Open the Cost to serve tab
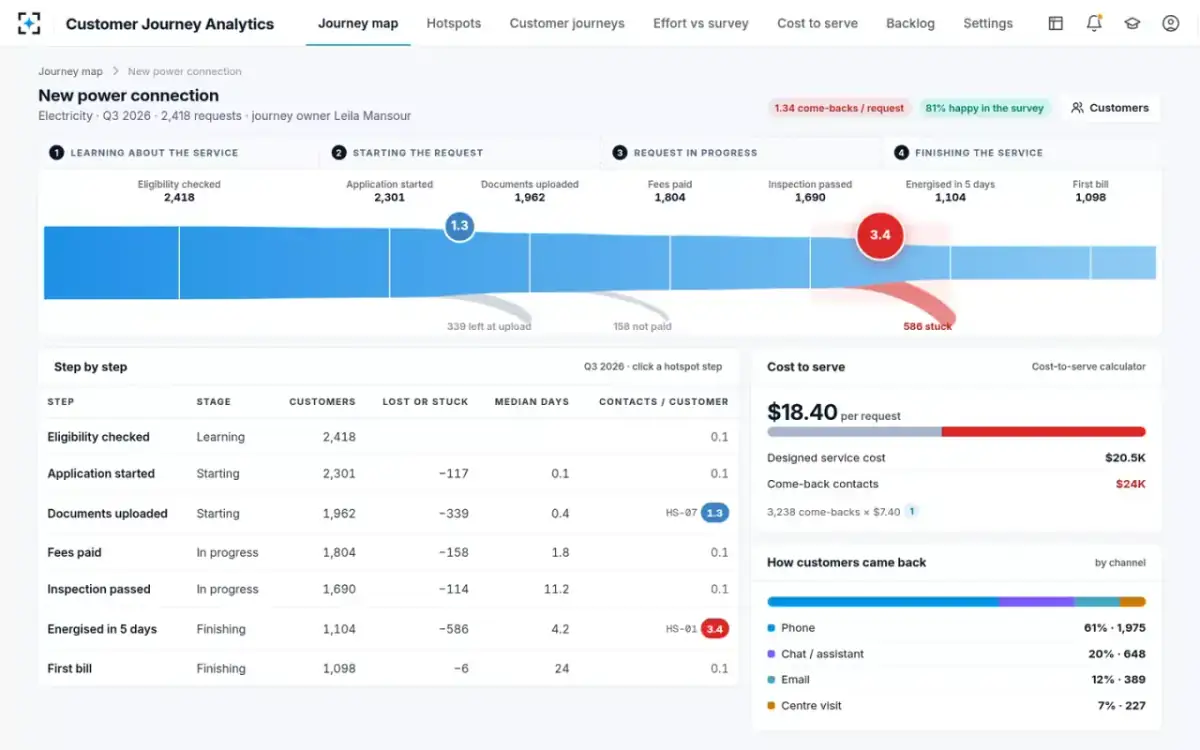The height and width of the screenshot is (750, 1200). pyautogui.click(x=817, y=23)
